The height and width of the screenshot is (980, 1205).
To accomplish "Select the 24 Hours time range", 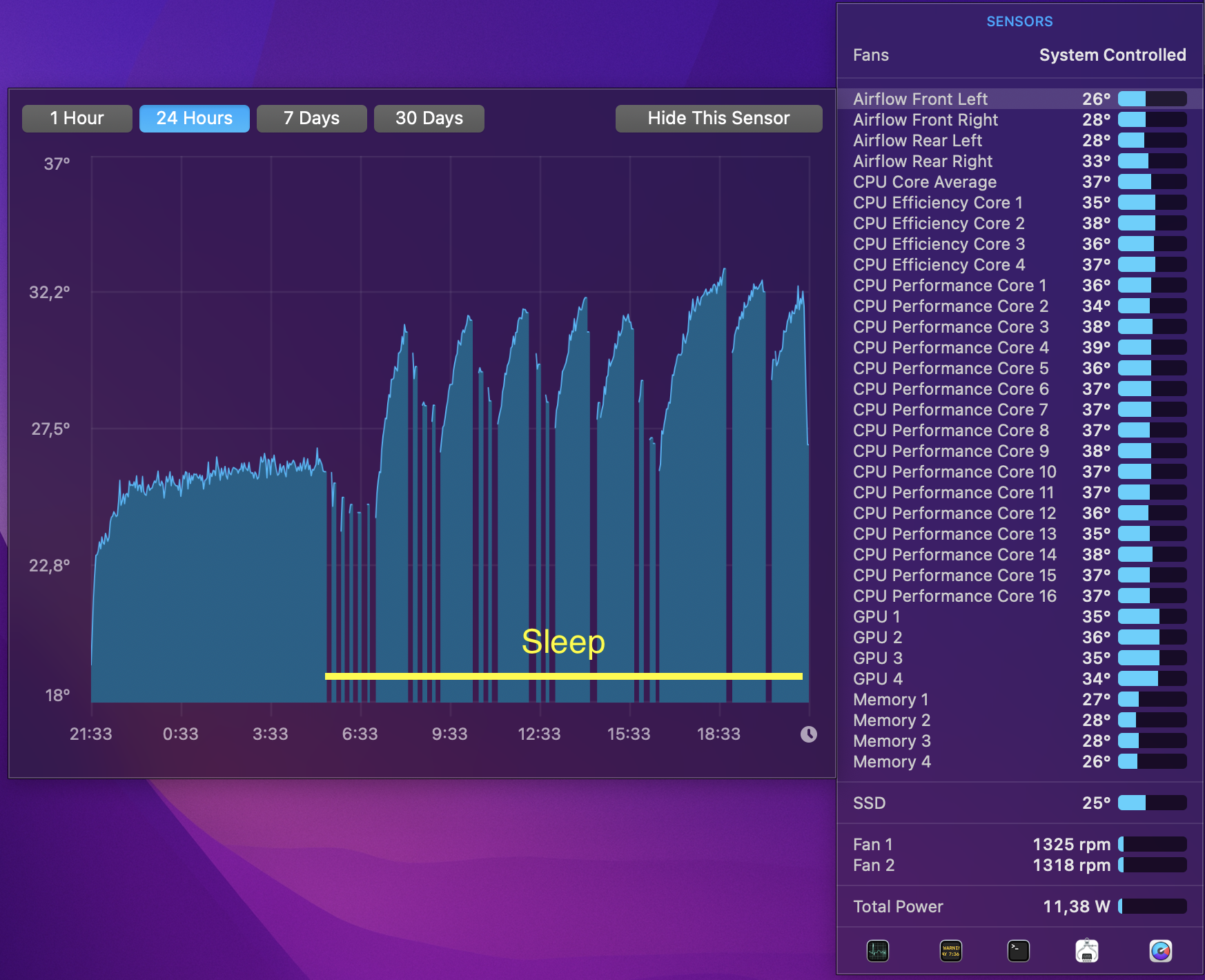I will pos(195,118).
